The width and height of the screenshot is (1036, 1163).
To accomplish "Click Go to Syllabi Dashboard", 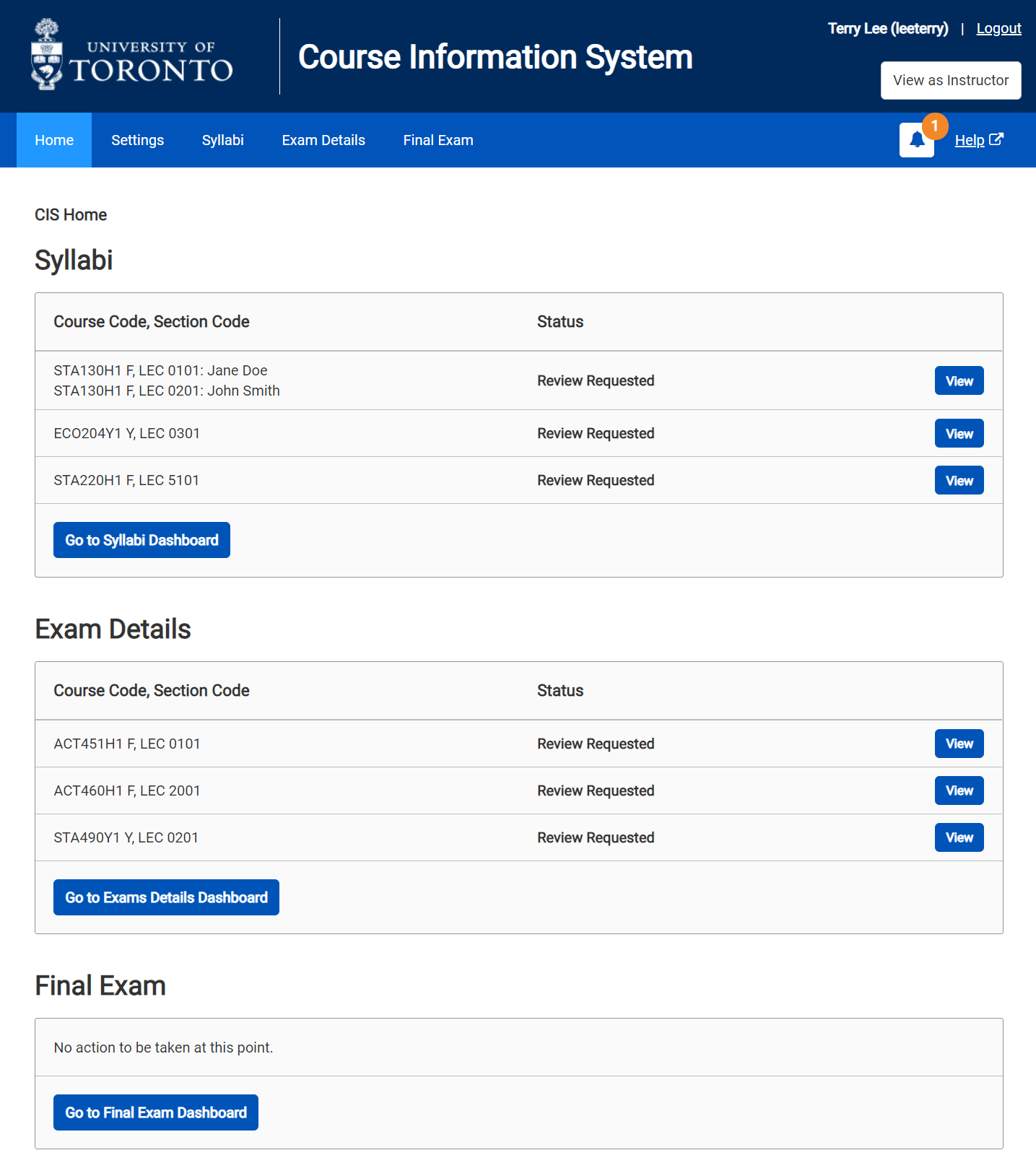I will (x=142, y=540).
